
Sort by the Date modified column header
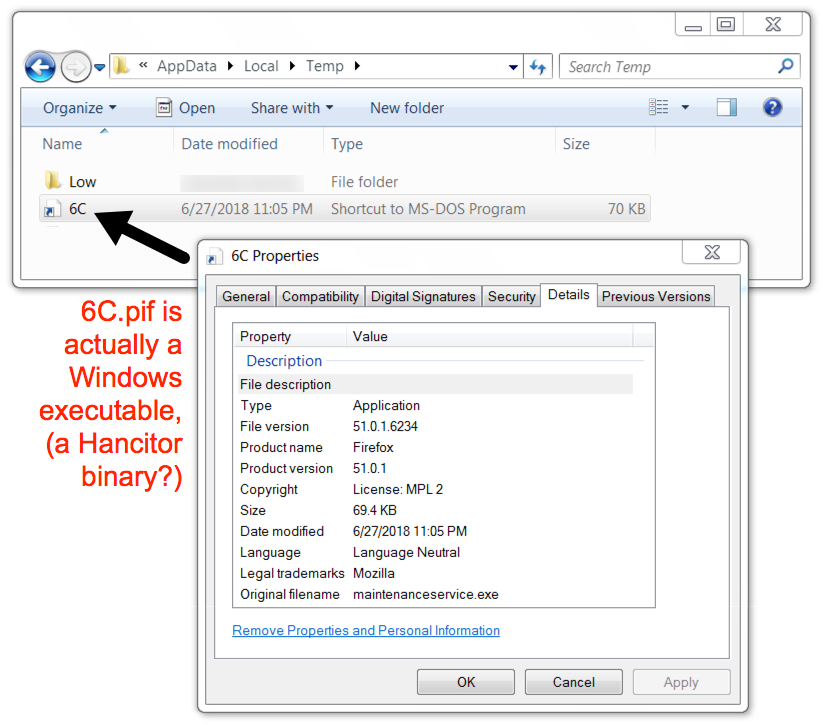click(x=229, y=144)
